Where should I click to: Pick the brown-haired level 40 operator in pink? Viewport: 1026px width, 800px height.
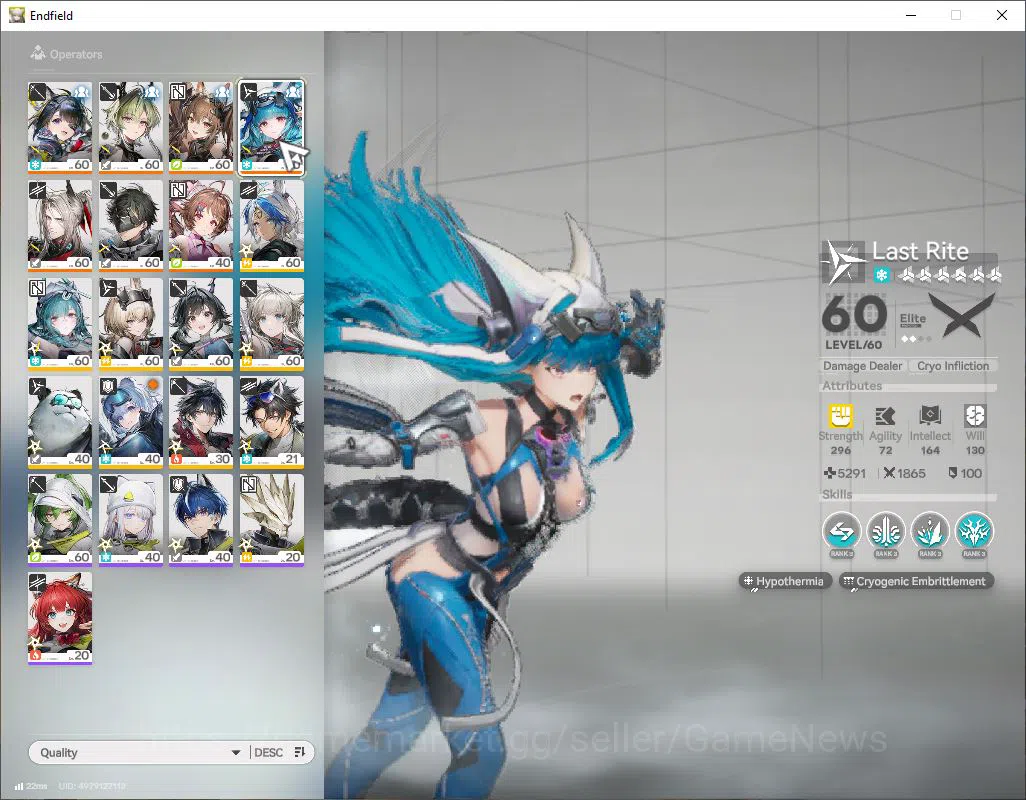(x=201, y=225)
